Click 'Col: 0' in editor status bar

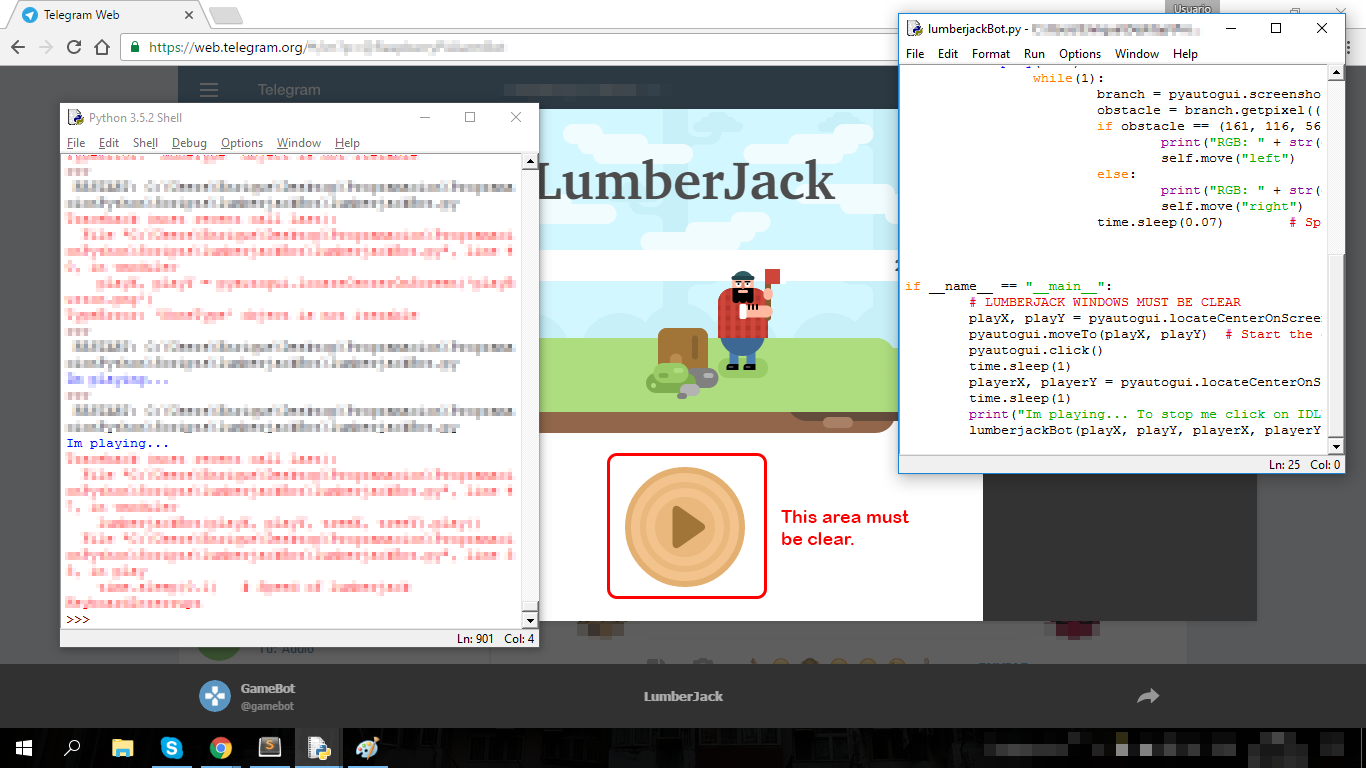1326,465
